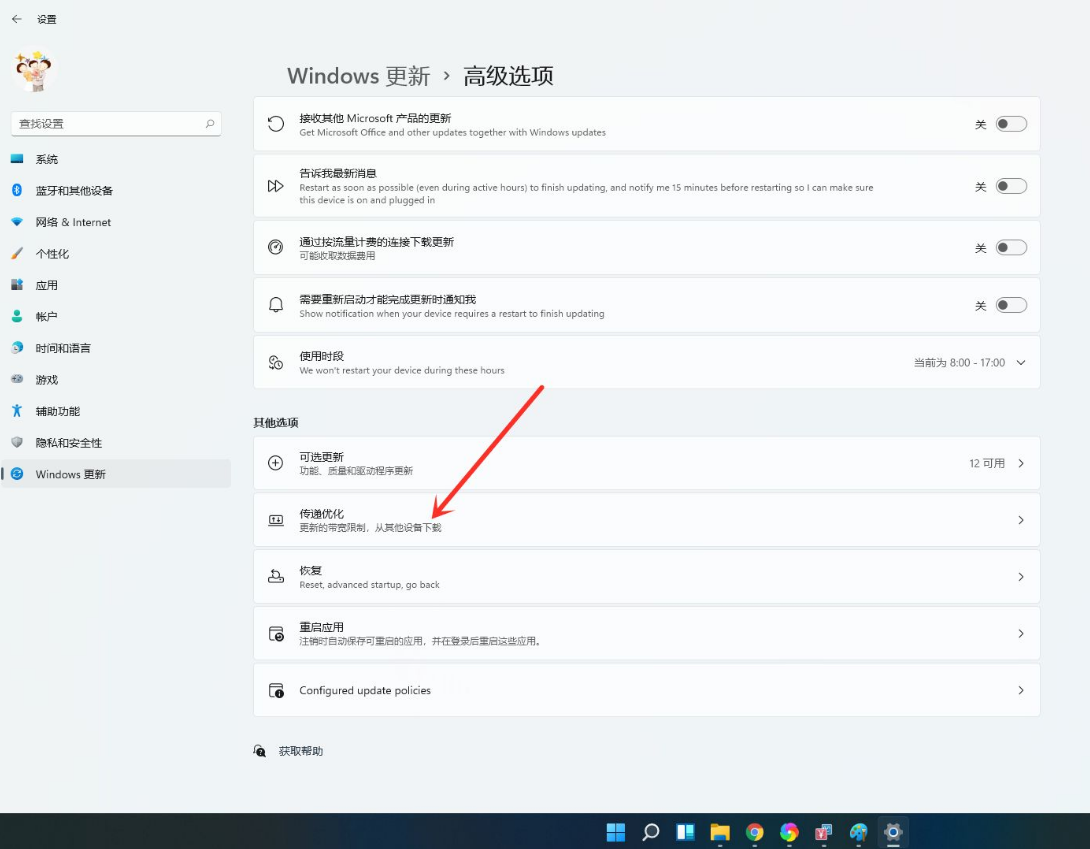
Task: Click the Windows Start button on taskbar
Action: click(x=616, y=832)
